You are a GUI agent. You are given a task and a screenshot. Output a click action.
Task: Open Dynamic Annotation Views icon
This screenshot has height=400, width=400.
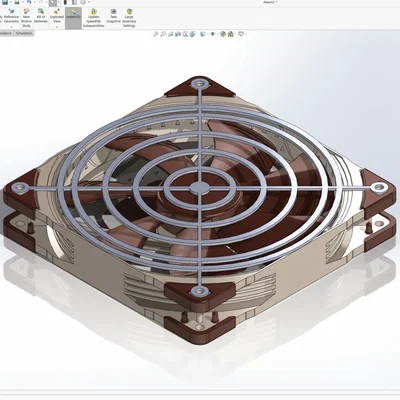(185, 34)
